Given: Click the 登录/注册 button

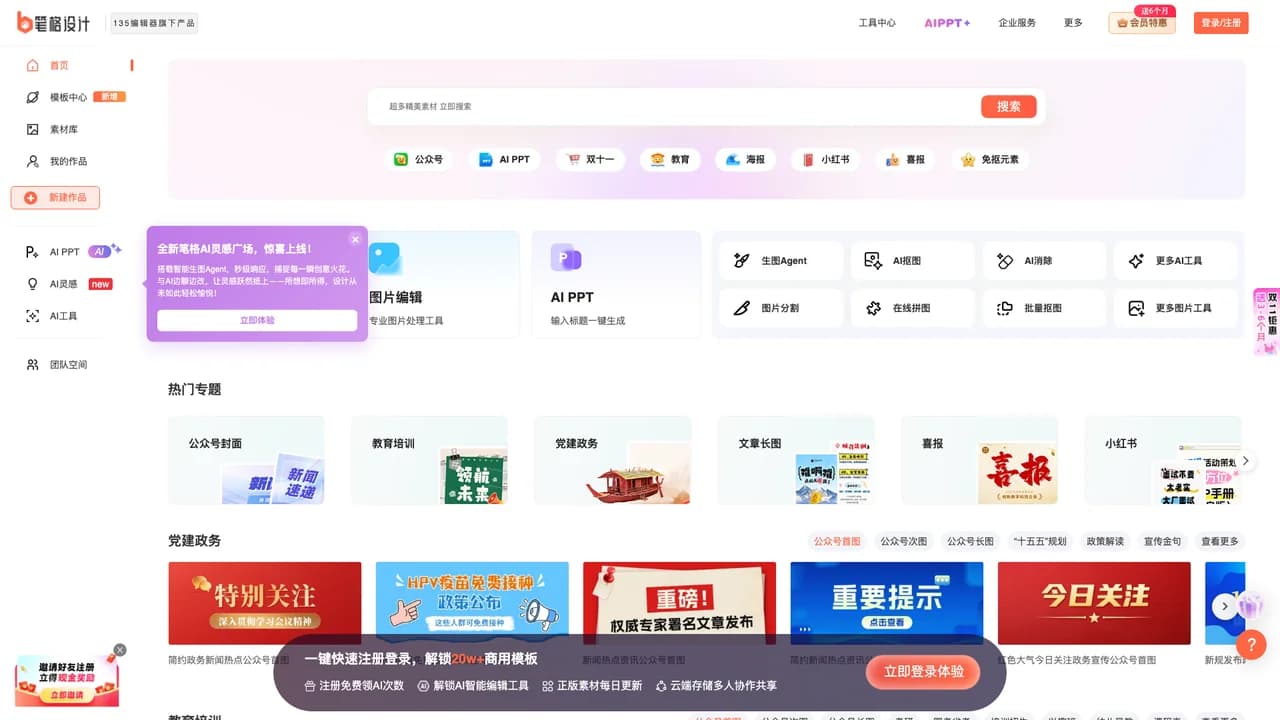Looking at the screenshot, I should (x=1221, y=23).
